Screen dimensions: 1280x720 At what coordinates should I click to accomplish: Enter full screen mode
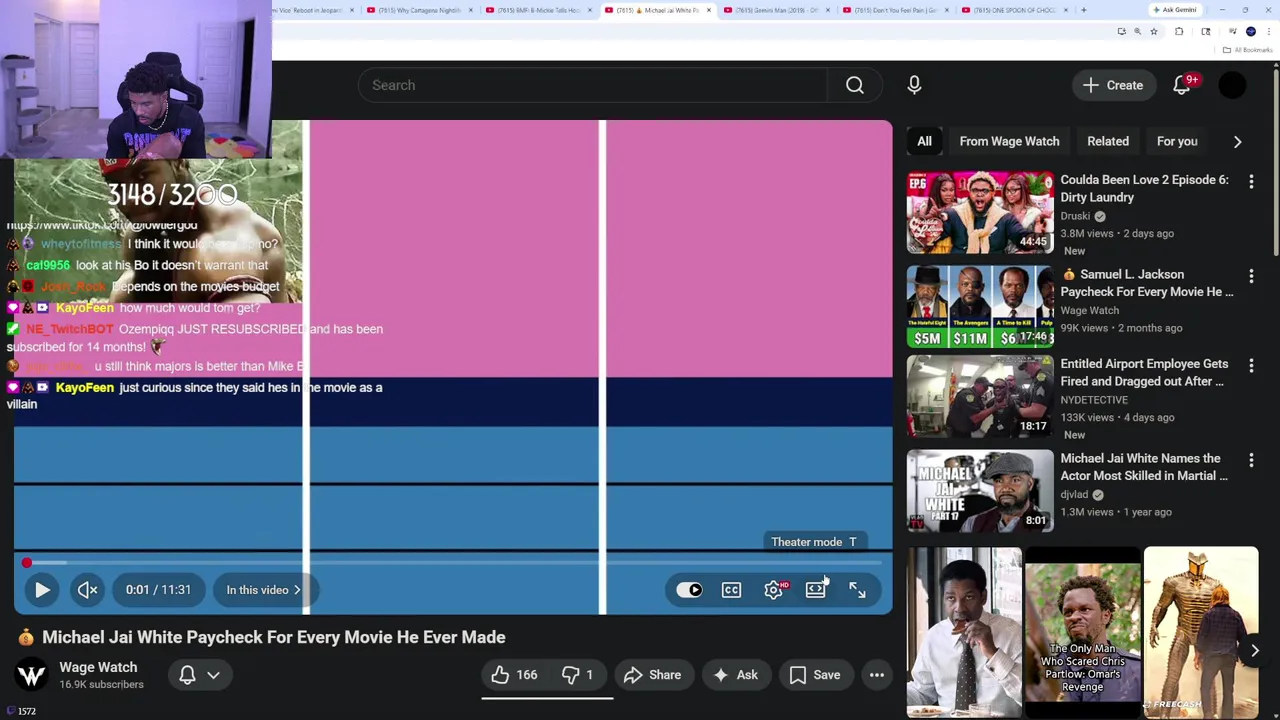[x=857, y=590]
